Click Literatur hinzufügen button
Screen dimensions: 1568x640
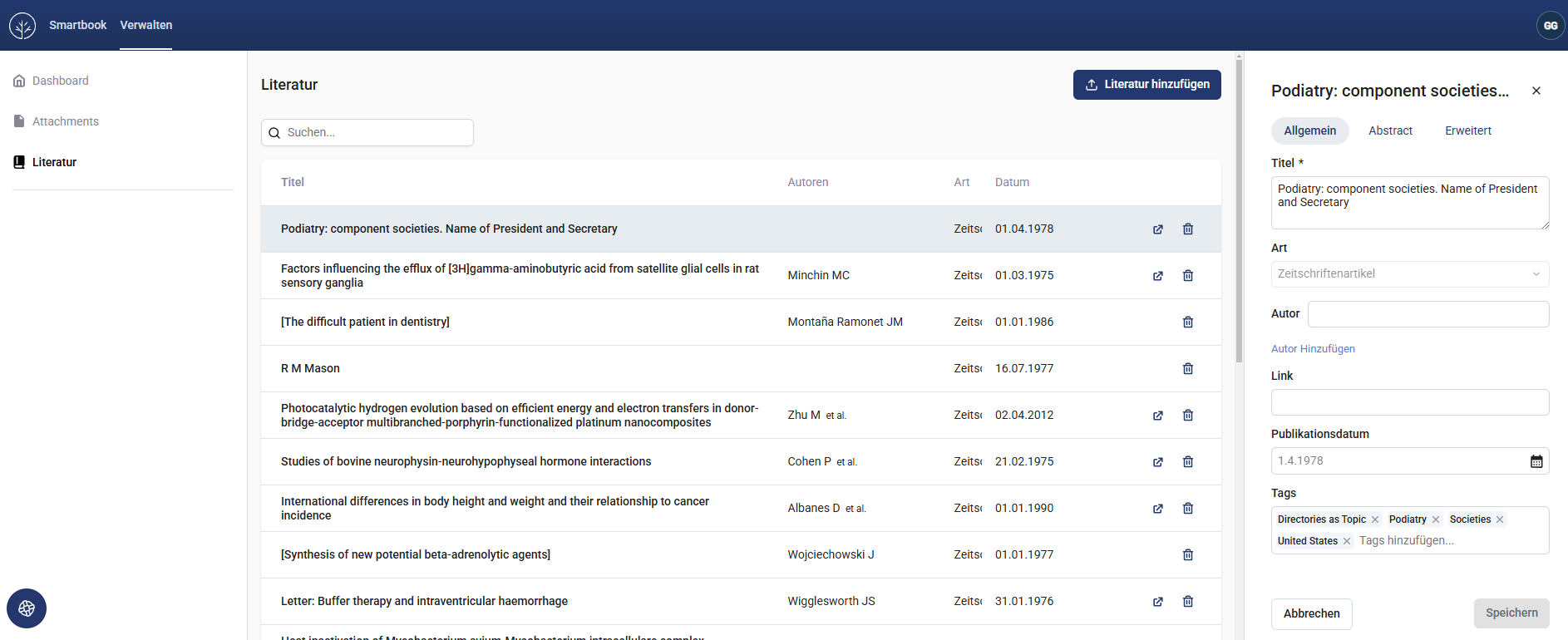pos(1146,85)
